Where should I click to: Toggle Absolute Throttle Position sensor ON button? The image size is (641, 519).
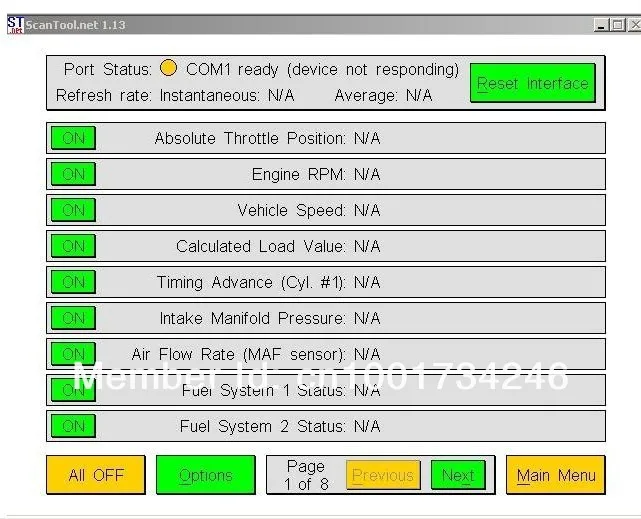[74, 138]
